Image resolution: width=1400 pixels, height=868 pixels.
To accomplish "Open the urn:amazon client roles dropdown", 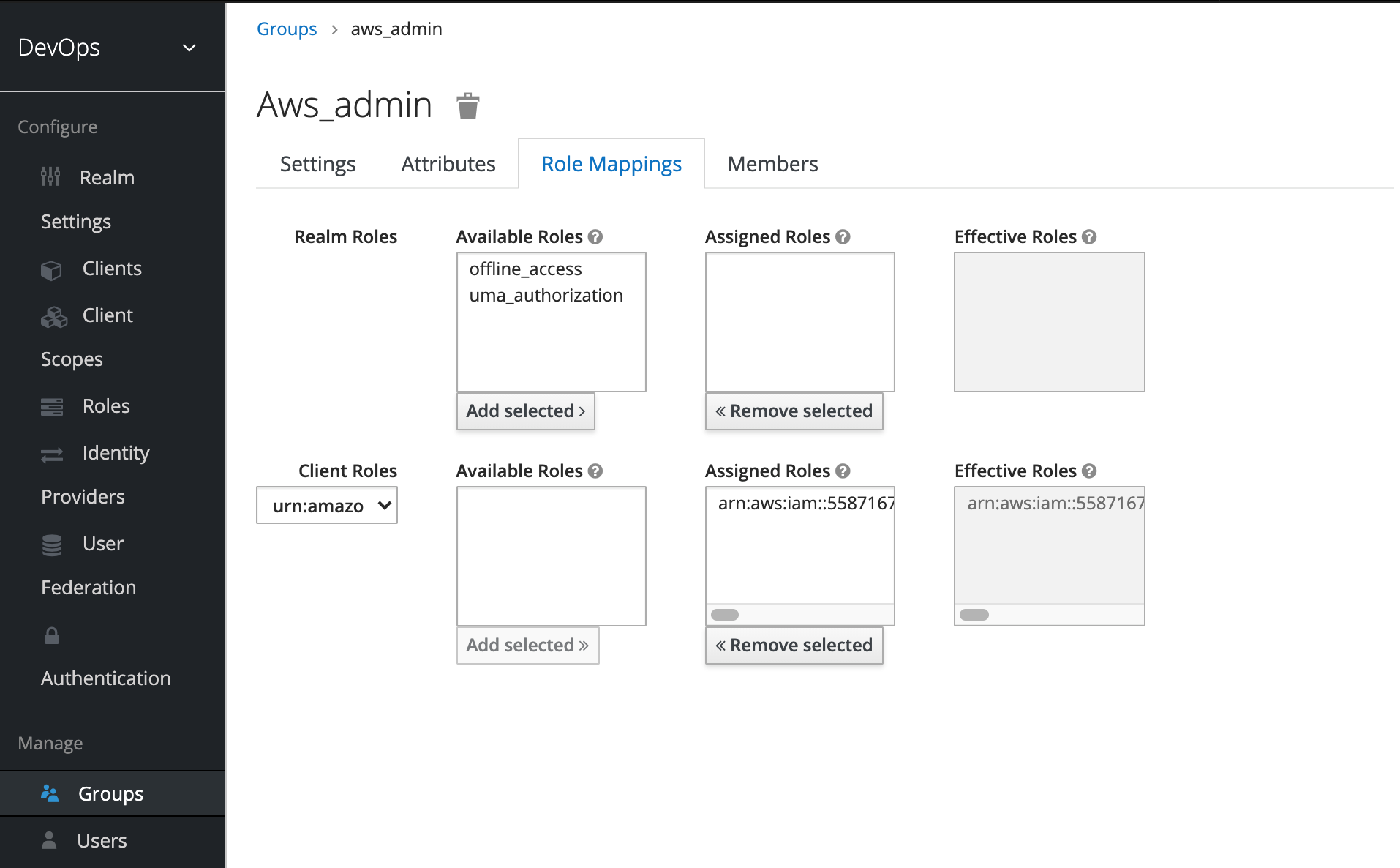I will (327, 506).
